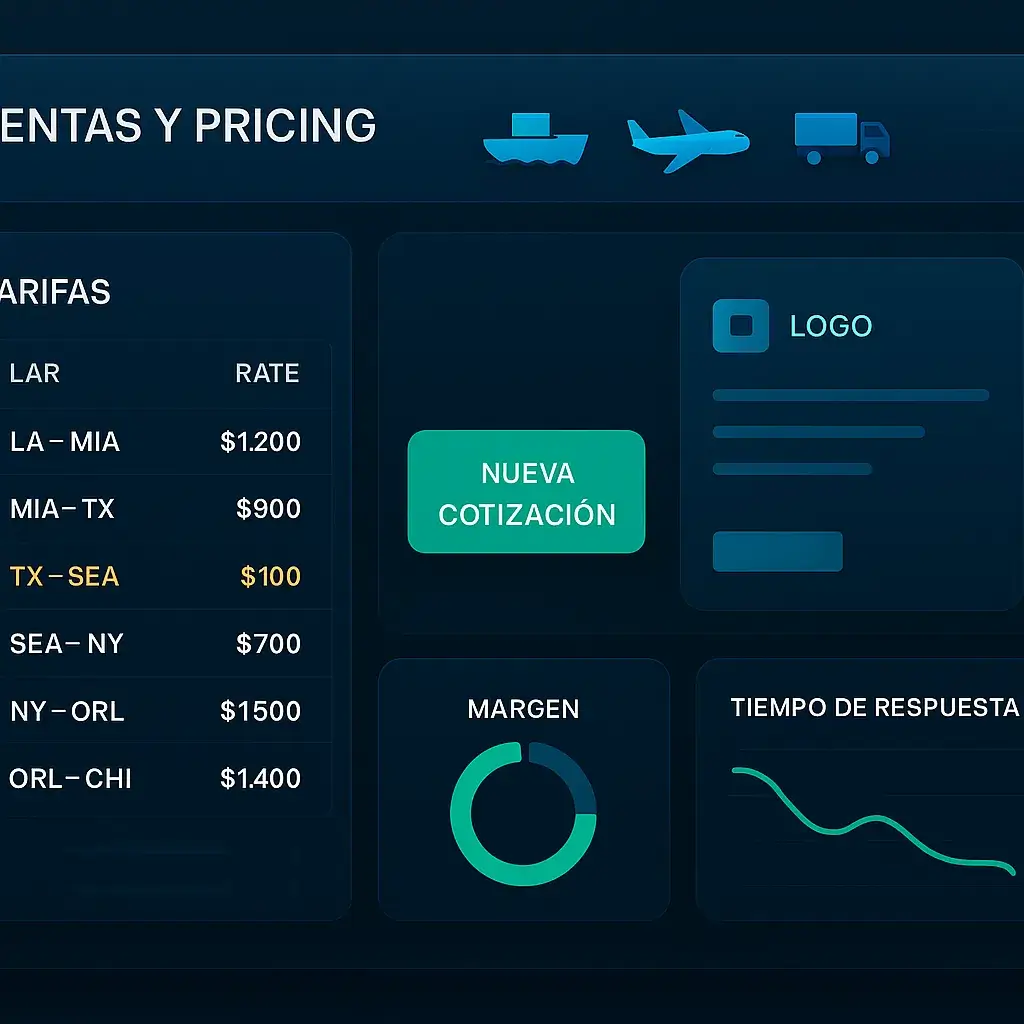Click the blue button in logo card

[777, 551]
